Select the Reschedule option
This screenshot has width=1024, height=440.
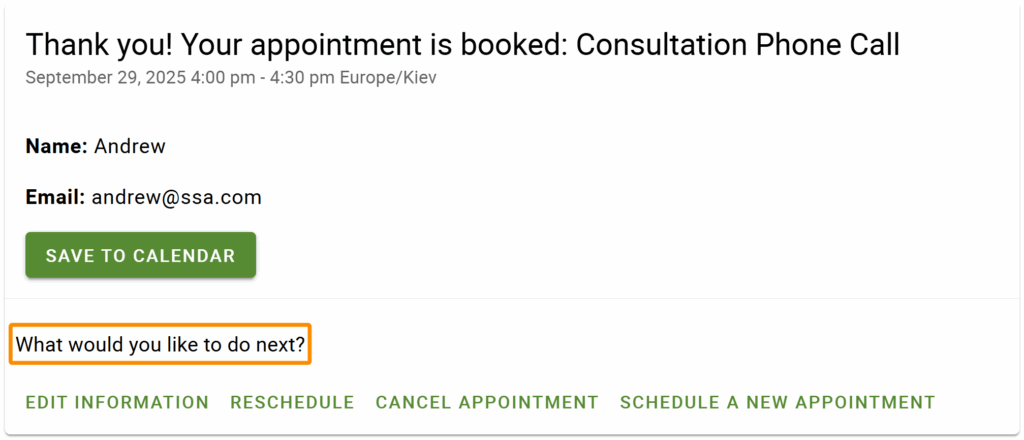(292, 403)
